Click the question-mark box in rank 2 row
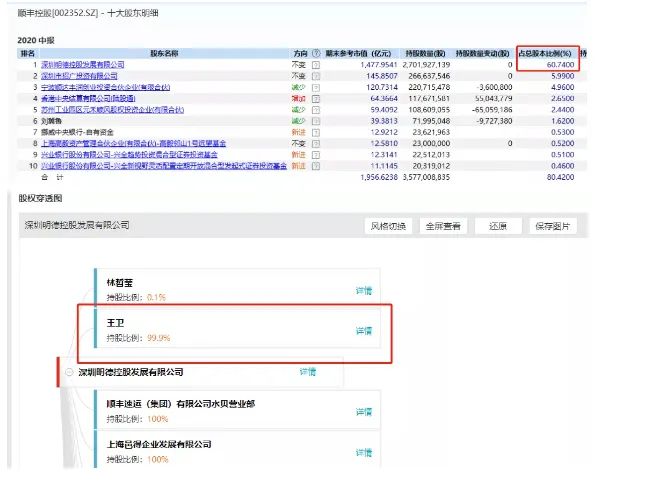This screenshot has width=649, height=487. point(316,76)
